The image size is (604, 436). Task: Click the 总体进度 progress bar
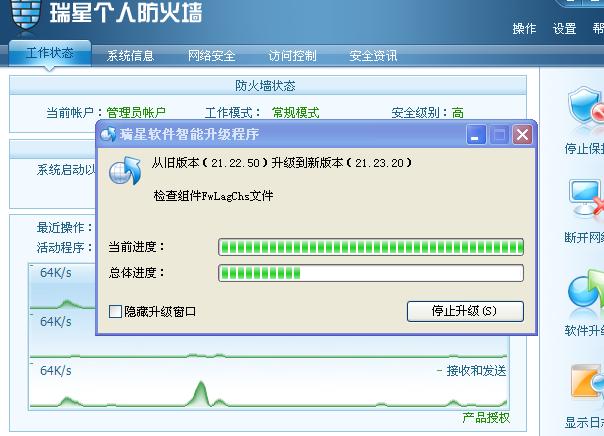[371, 273]
